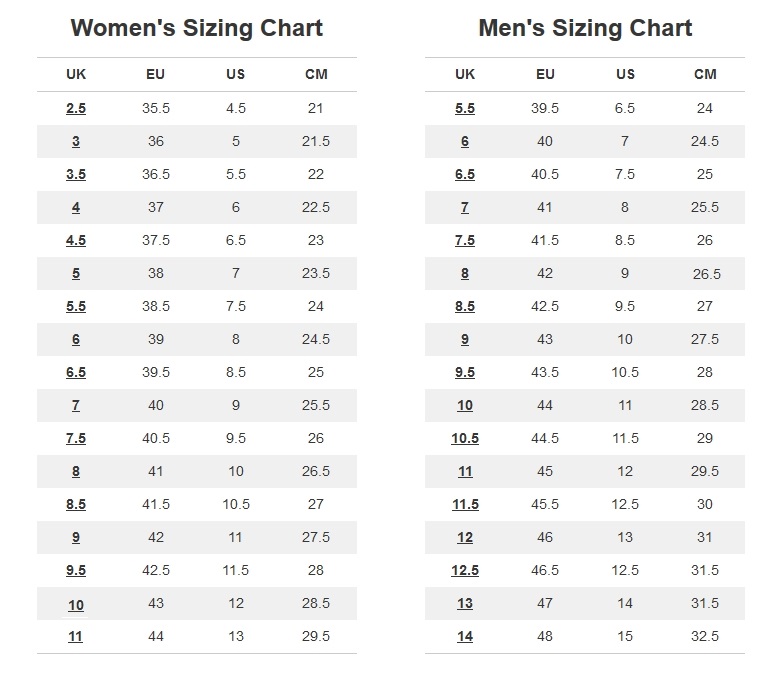Click the CM column header in Men's chart

(x=705, y=74)
